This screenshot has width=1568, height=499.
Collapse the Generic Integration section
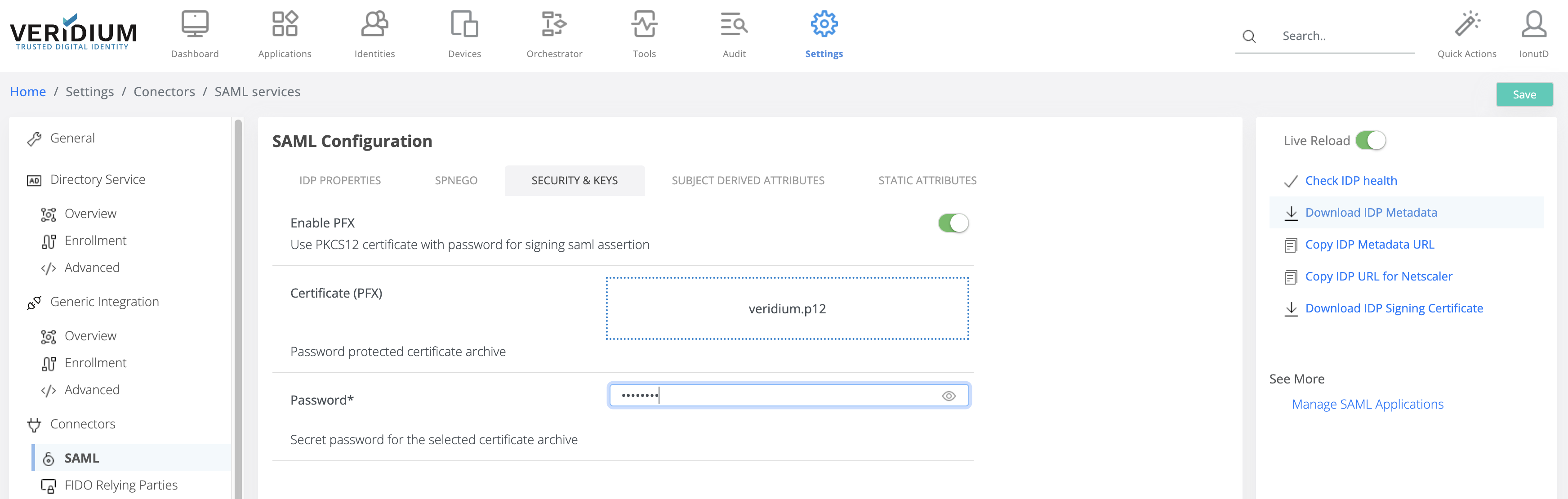pyautogui.click(x=105, y=301)
